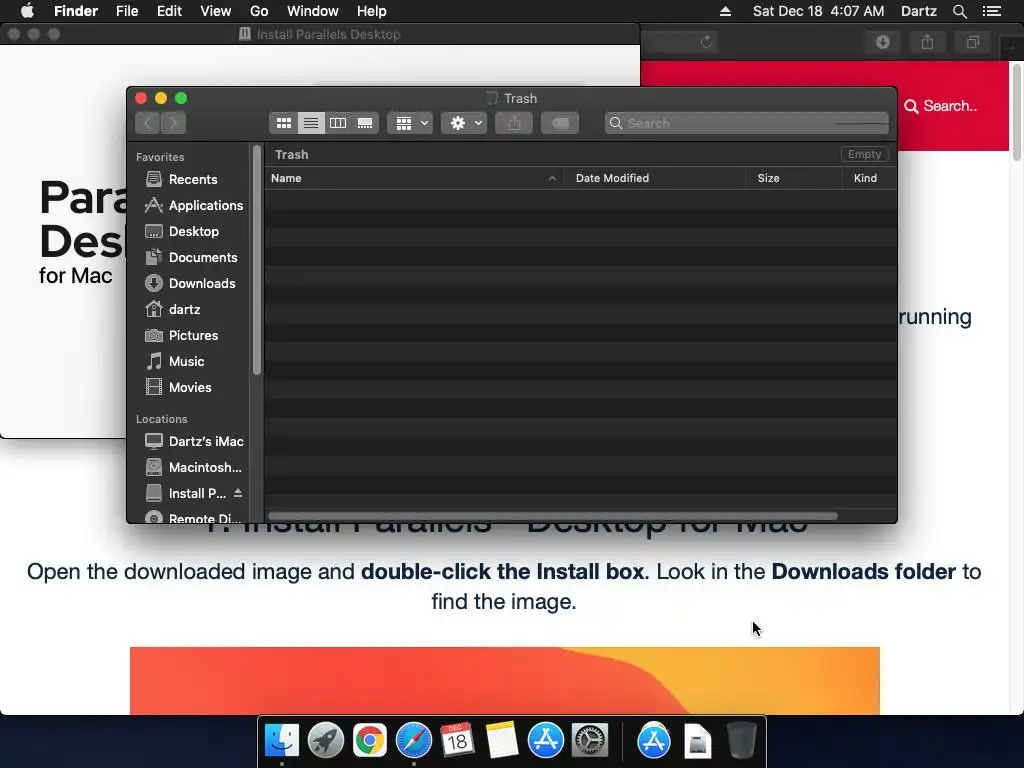
Task: Open the Window menu
Action: click(313, 11)
